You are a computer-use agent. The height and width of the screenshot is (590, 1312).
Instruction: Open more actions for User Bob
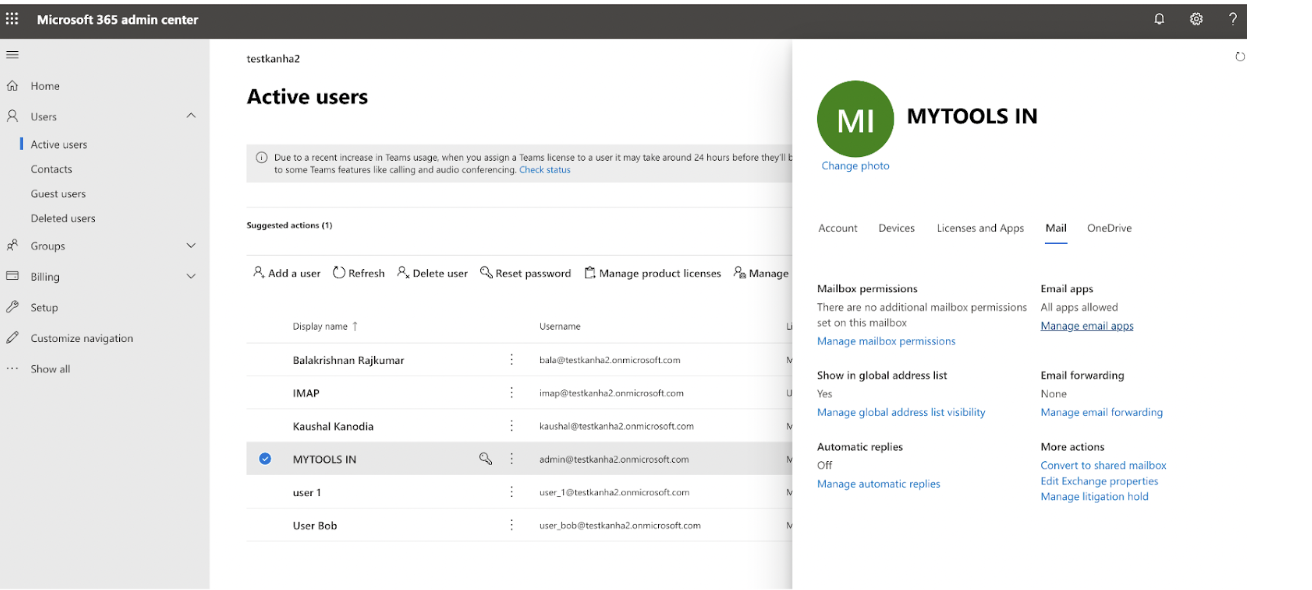coord(512,525)
